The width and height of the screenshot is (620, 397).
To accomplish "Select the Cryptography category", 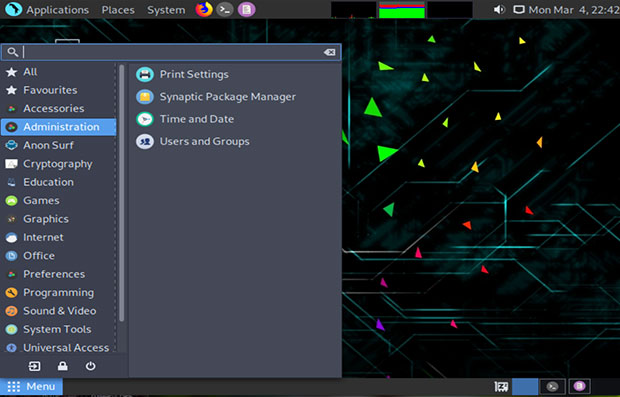I will [59, 164].
